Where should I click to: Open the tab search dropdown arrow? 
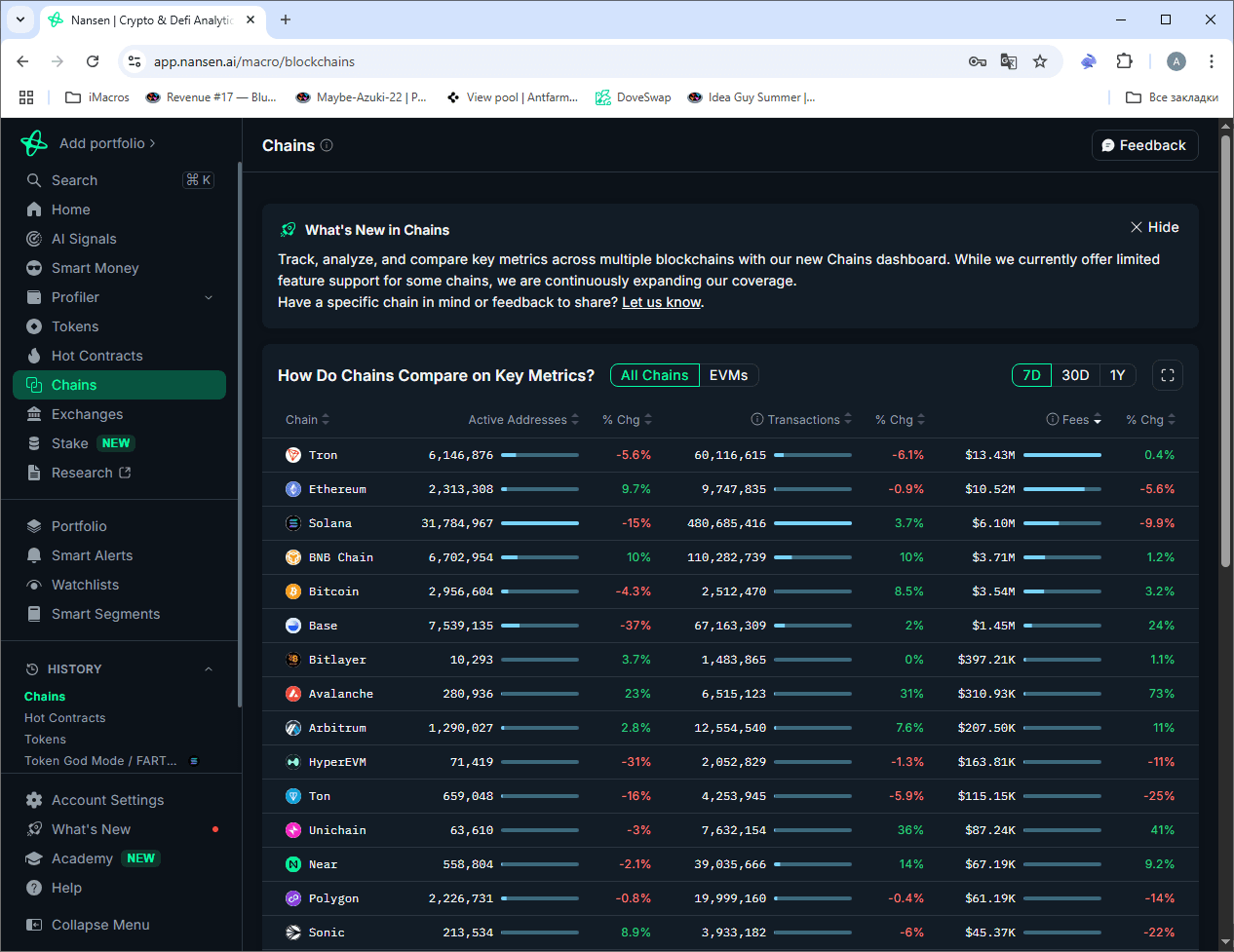[20, 19]
